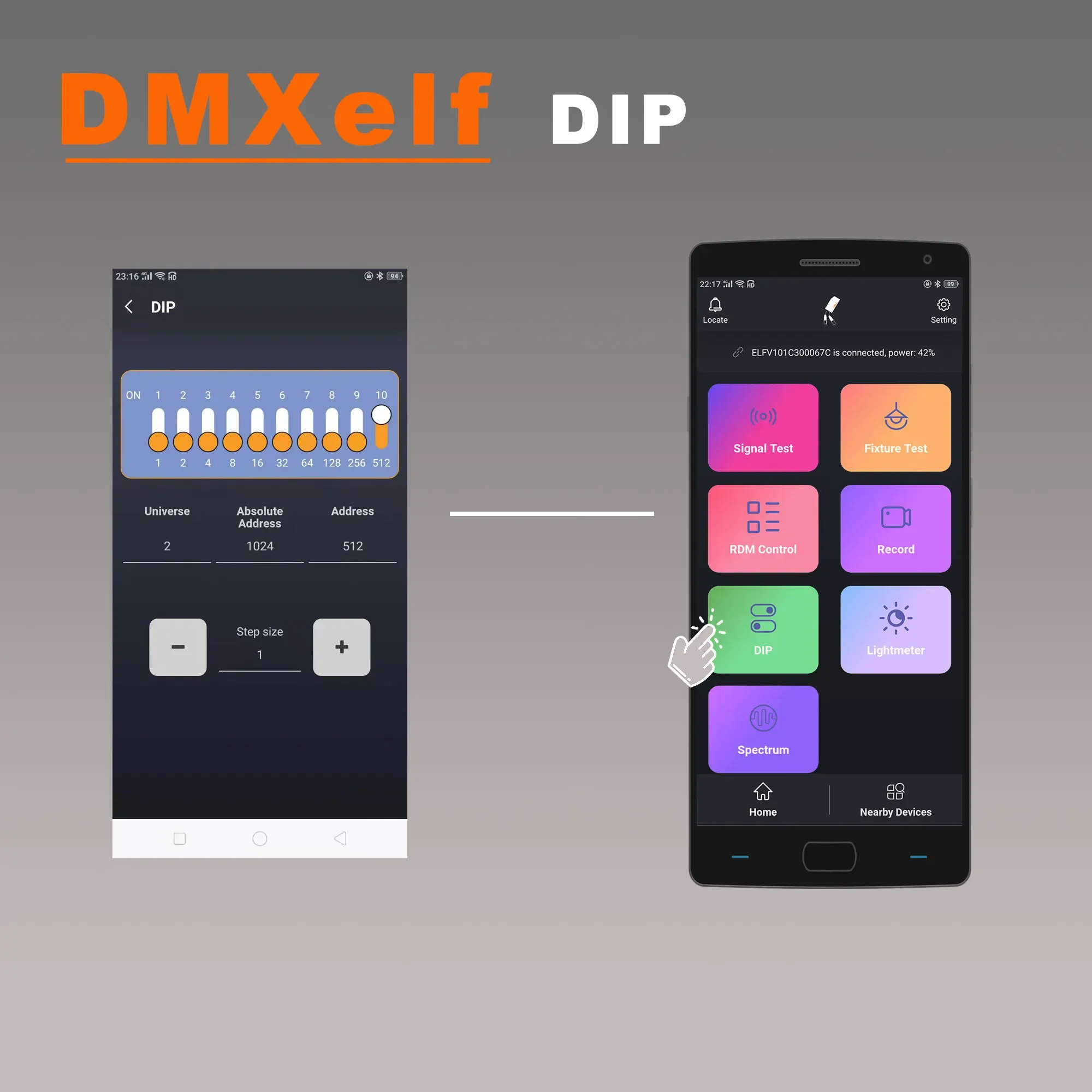Click the decrement step size button

coord(178,646)
